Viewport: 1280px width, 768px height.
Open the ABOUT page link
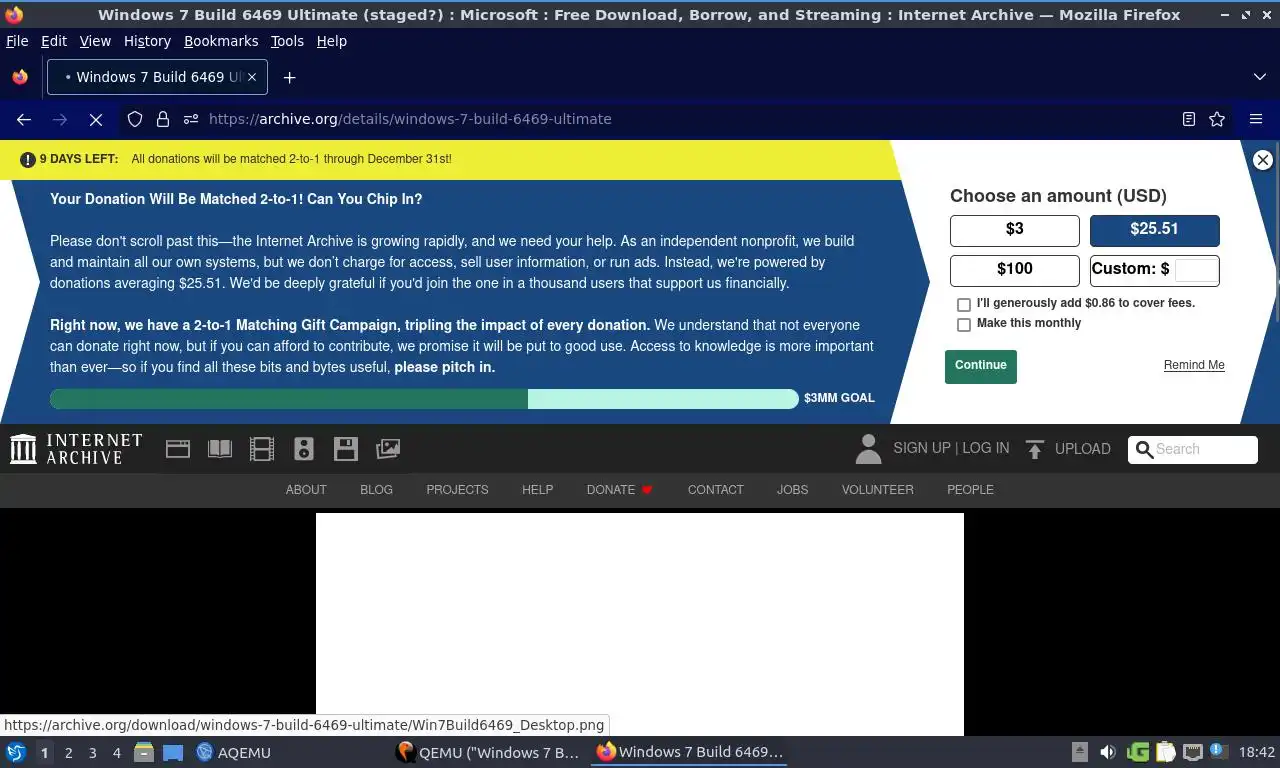click(306, 490)
